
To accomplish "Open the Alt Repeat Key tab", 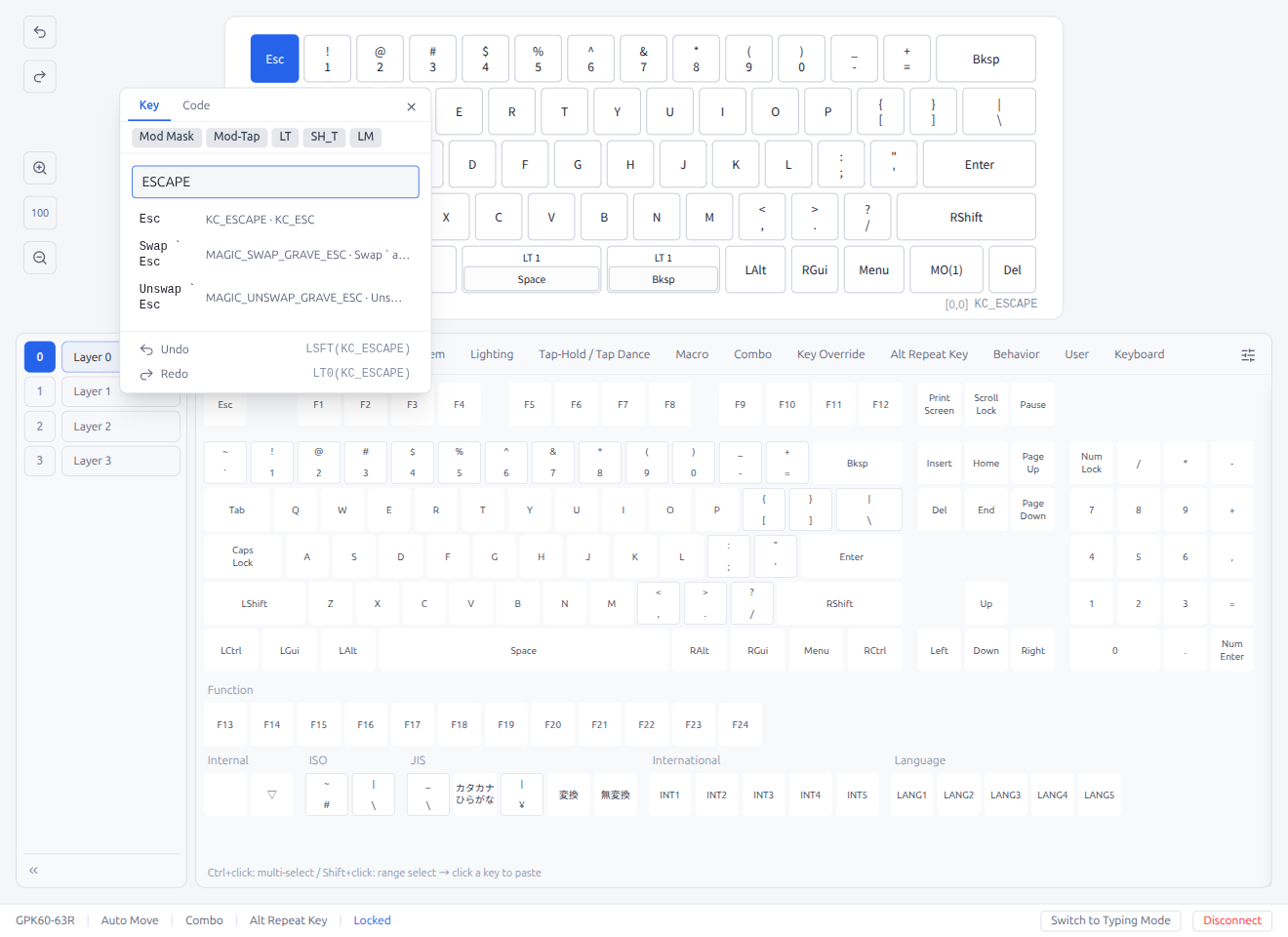I will tap(929, 354).
